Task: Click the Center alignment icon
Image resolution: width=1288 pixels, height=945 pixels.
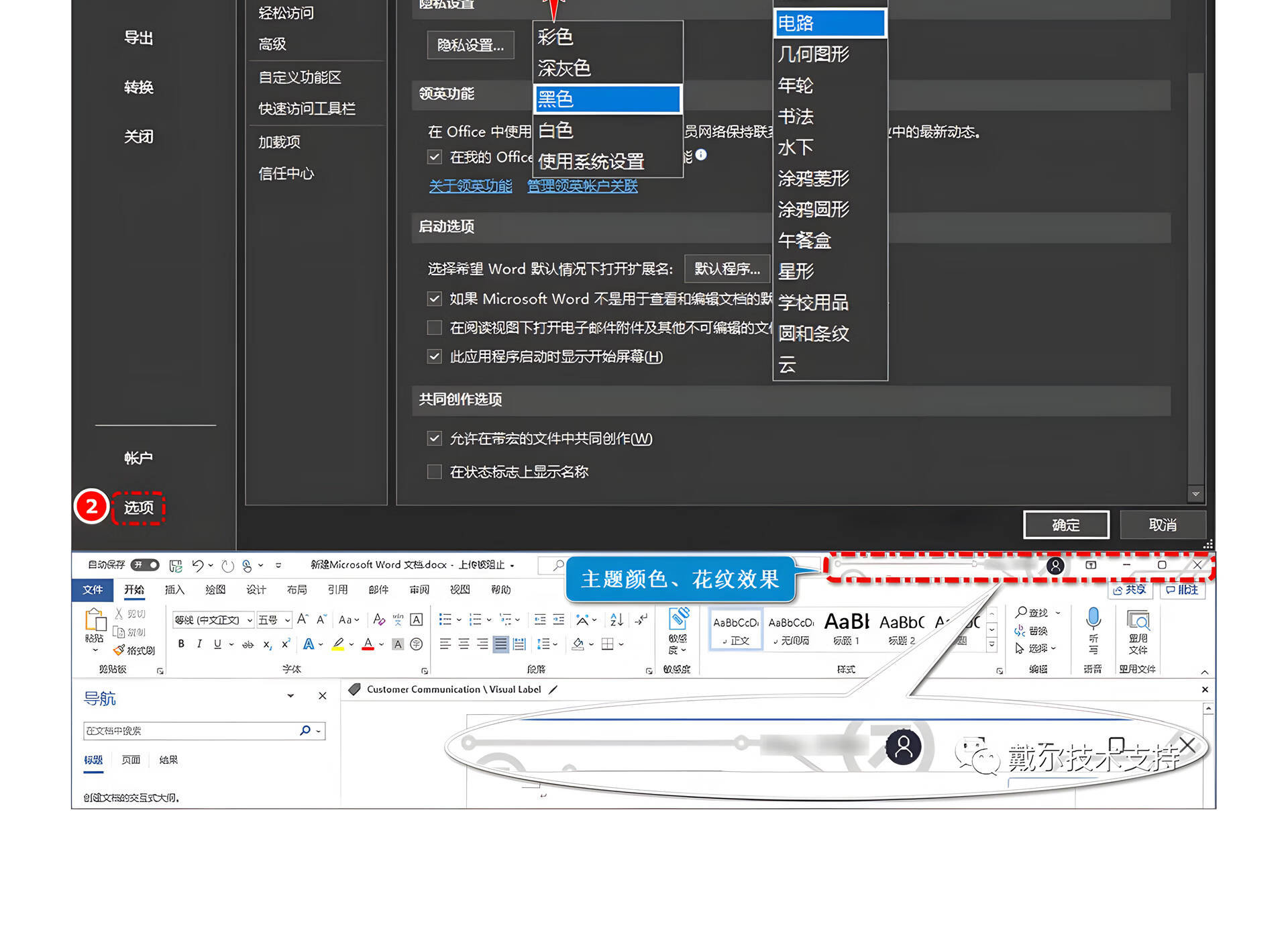Action: [464, 644]
